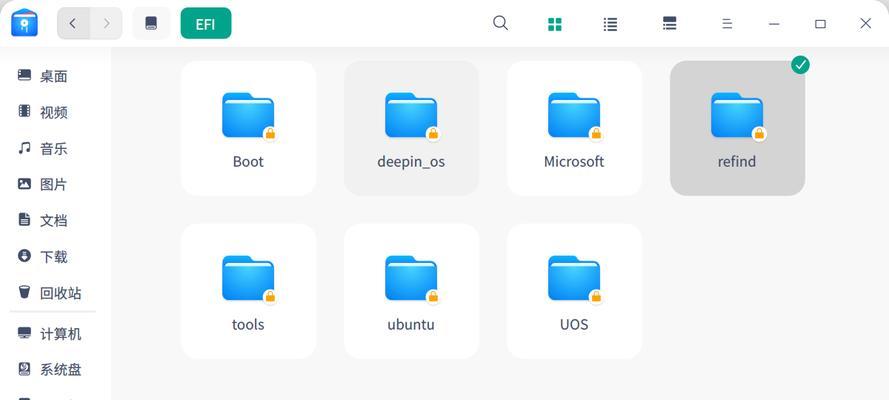Select the refind folder icon

(x=737, y=117)
